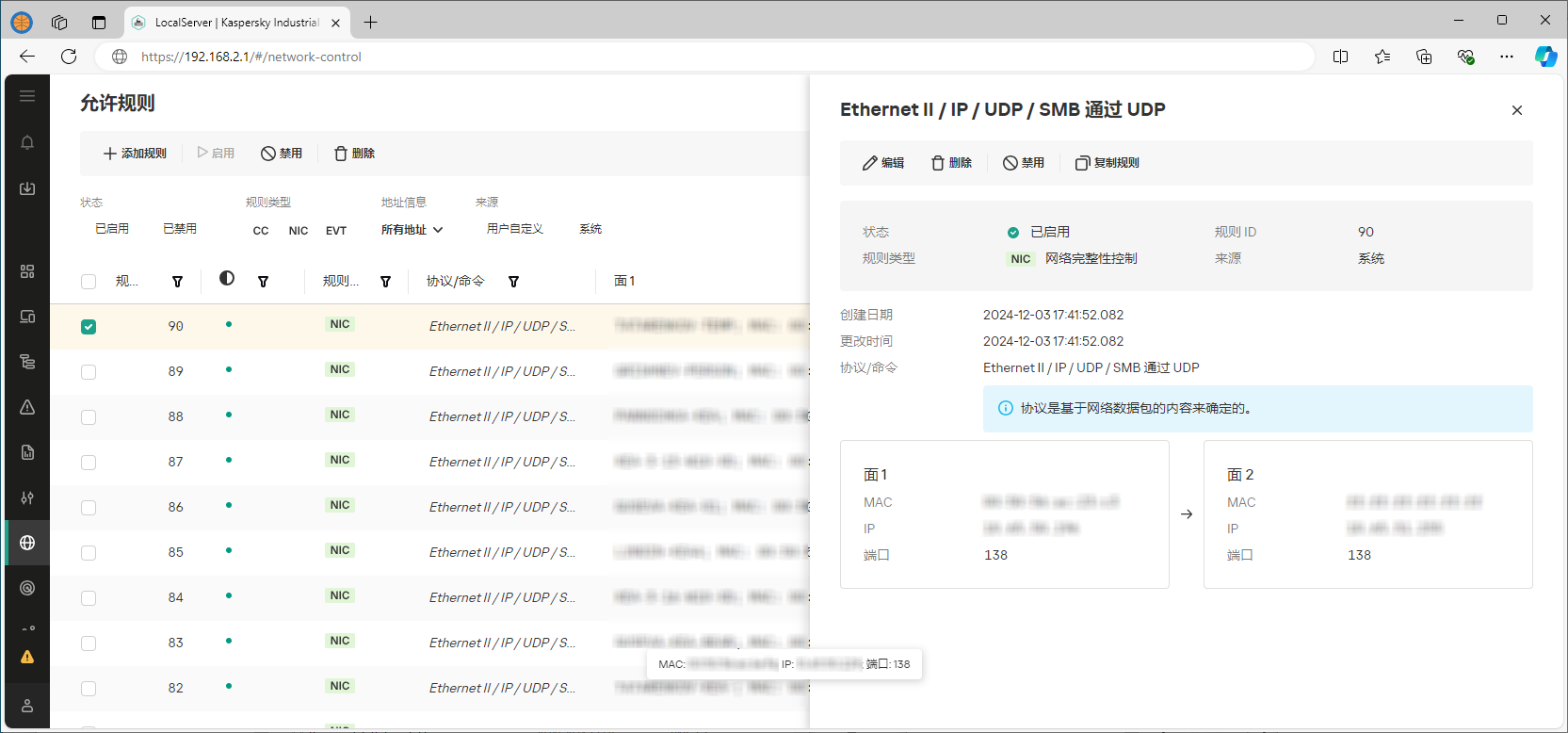The height and width of the screenshot is (733, 1568).
Task: Click the filter icon next to rule ID column
Action: coord(177,282)
